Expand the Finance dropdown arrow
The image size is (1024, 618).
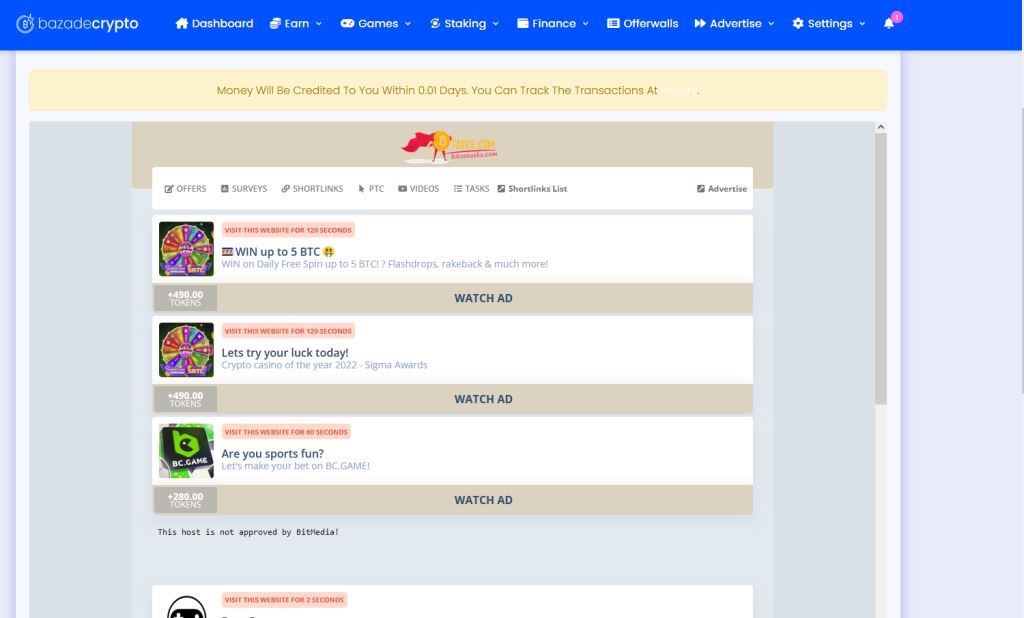pos(585,24)
